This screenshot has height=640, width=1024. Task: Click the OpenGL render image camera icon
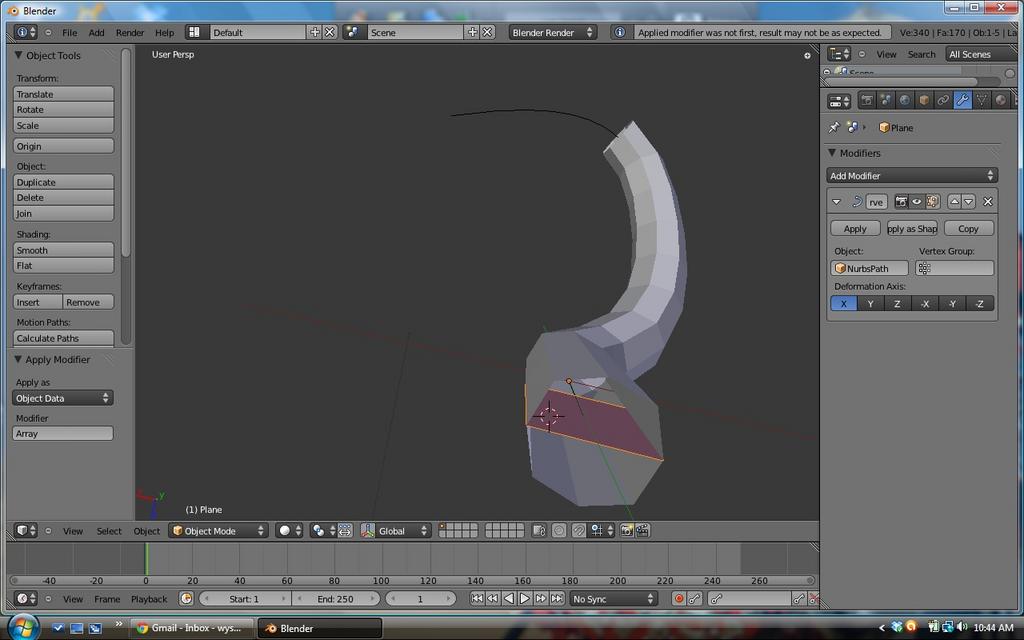tap(626, 531)
